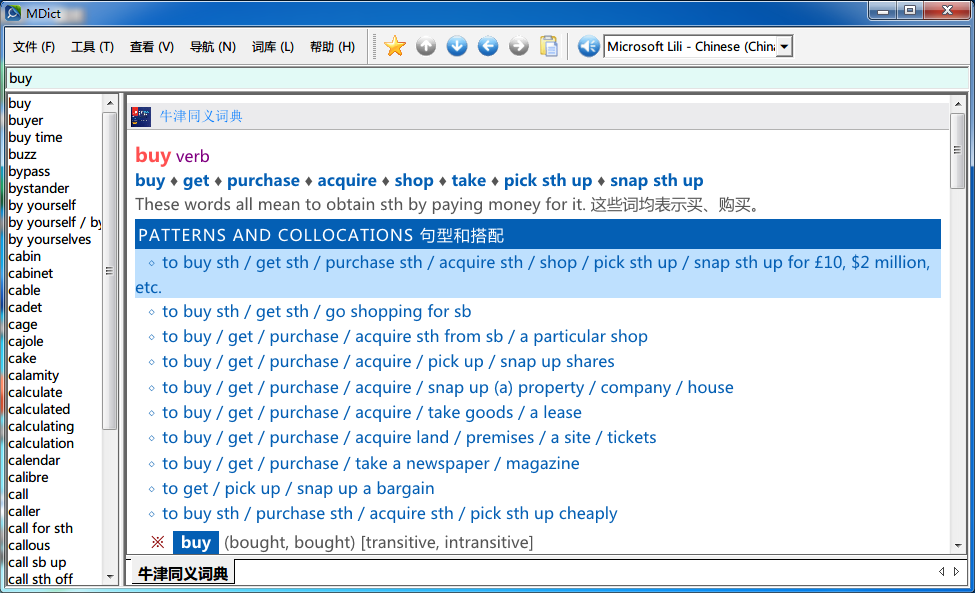975x593 pixels.
Task: Click the synonym link 'shop'
Action: click(x=414, y=180)
